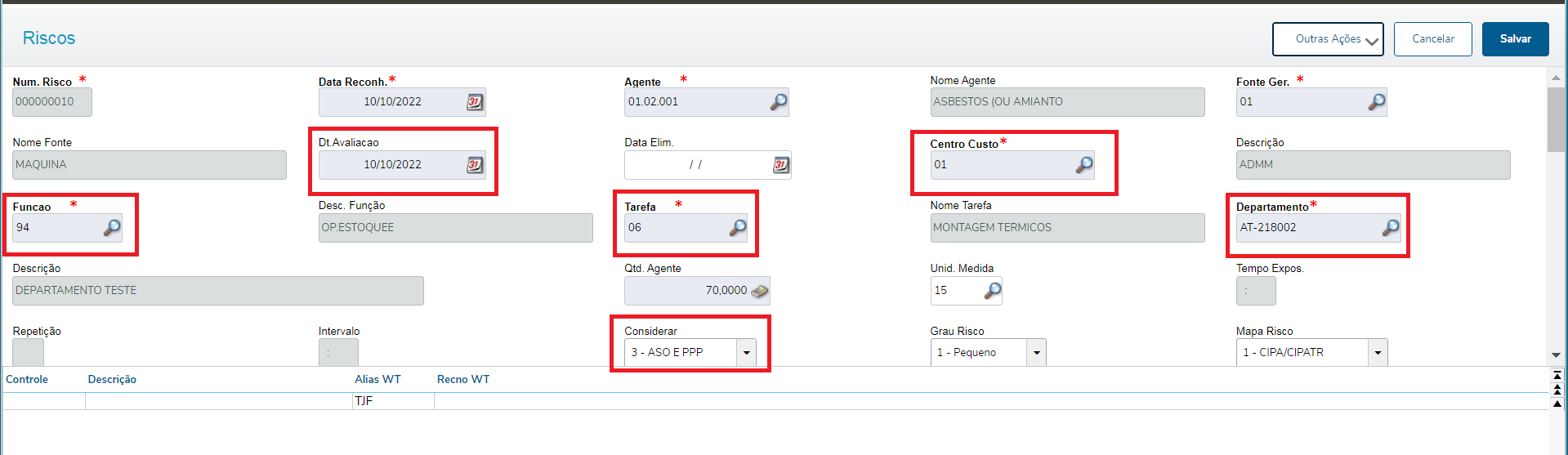1568x455 pixels.
Task: Click the Recno WT column header
Action: click(463, 380)
